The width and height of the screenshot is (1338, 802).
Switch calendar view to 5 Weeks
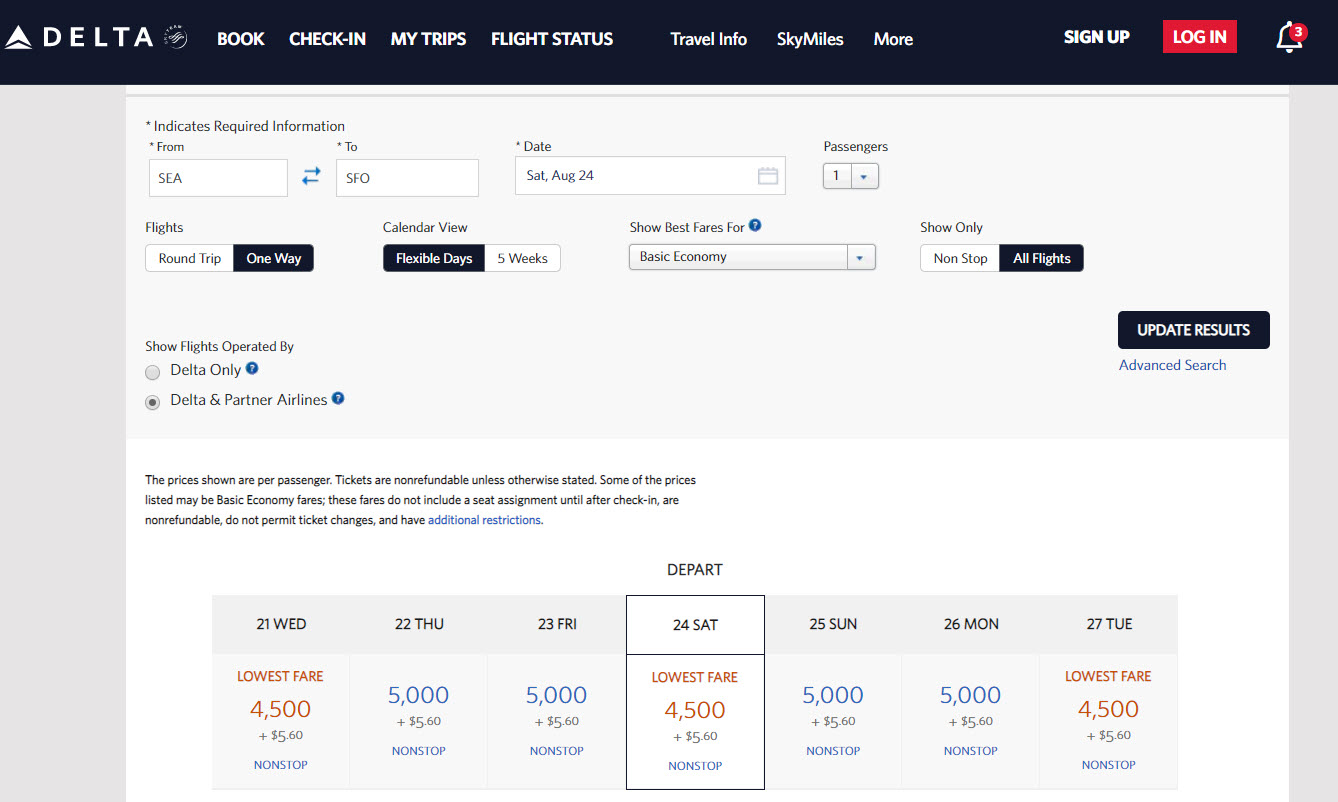(x=523, y=258)
